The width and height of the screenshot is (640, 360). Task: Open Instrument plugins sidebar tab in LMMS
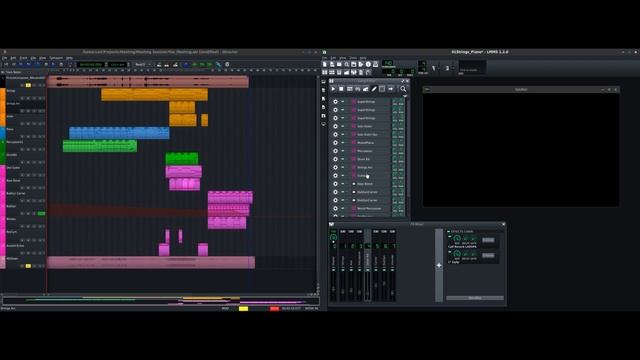tap(324, 82)
